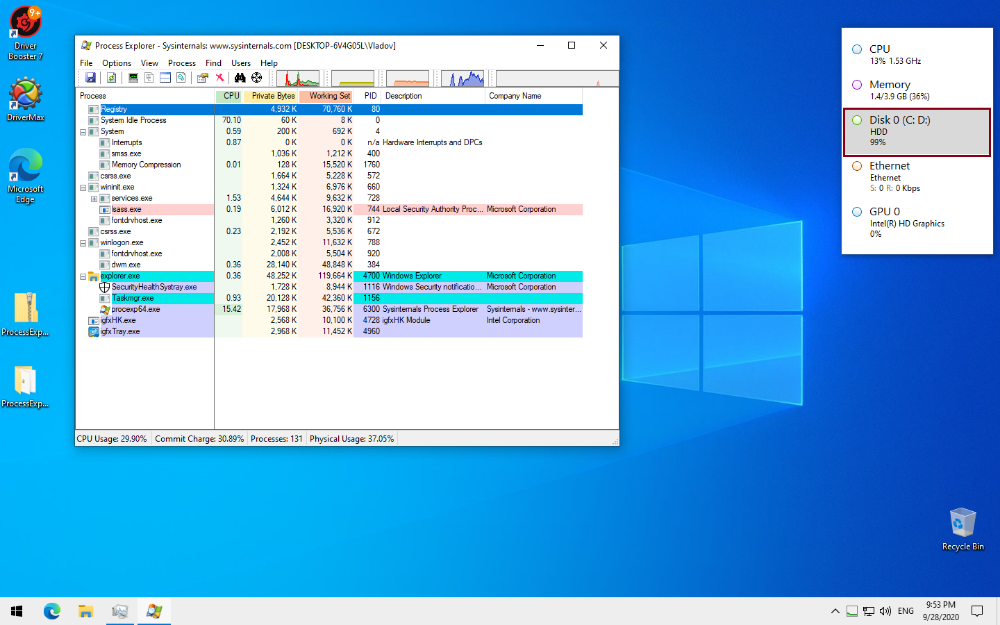
Task: Show hidden tray icons chevron
Action: pos(834,611)
